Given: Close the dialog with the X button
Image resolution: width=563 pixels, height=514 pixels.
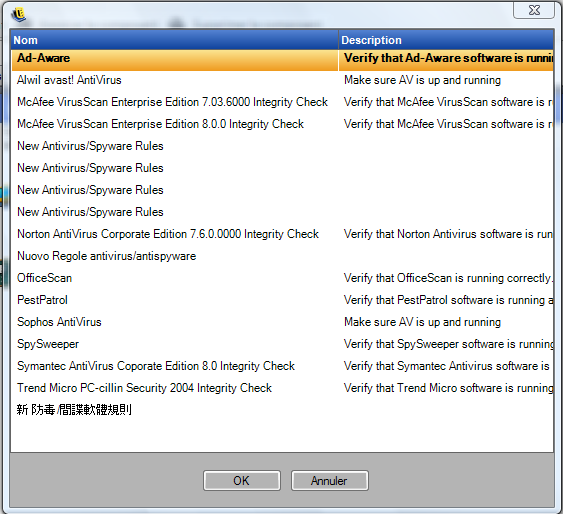Looking at the screenshot, I should pos(534,10).
